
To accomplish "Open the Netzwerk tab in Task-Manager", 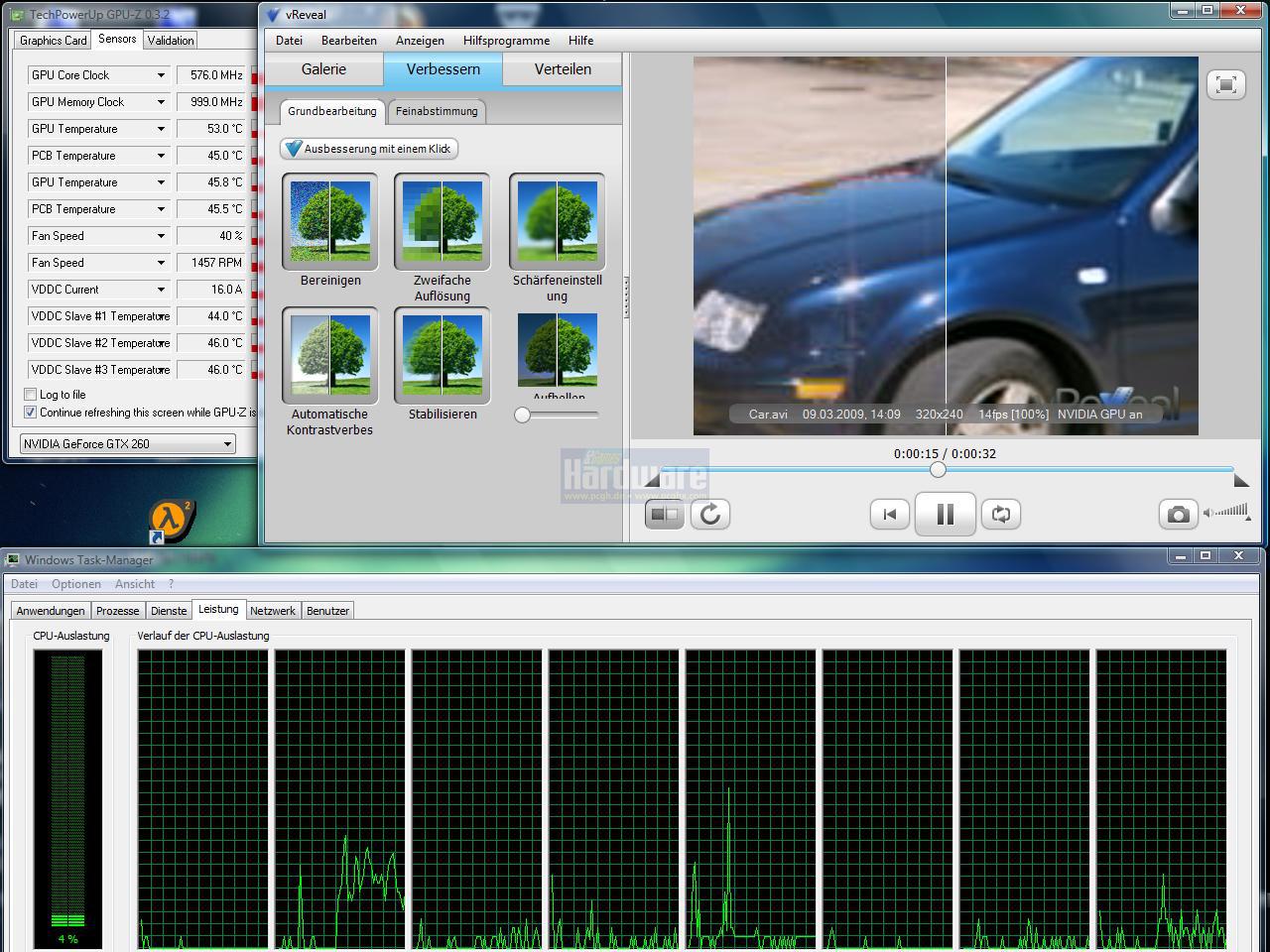I will coord(273,611).
